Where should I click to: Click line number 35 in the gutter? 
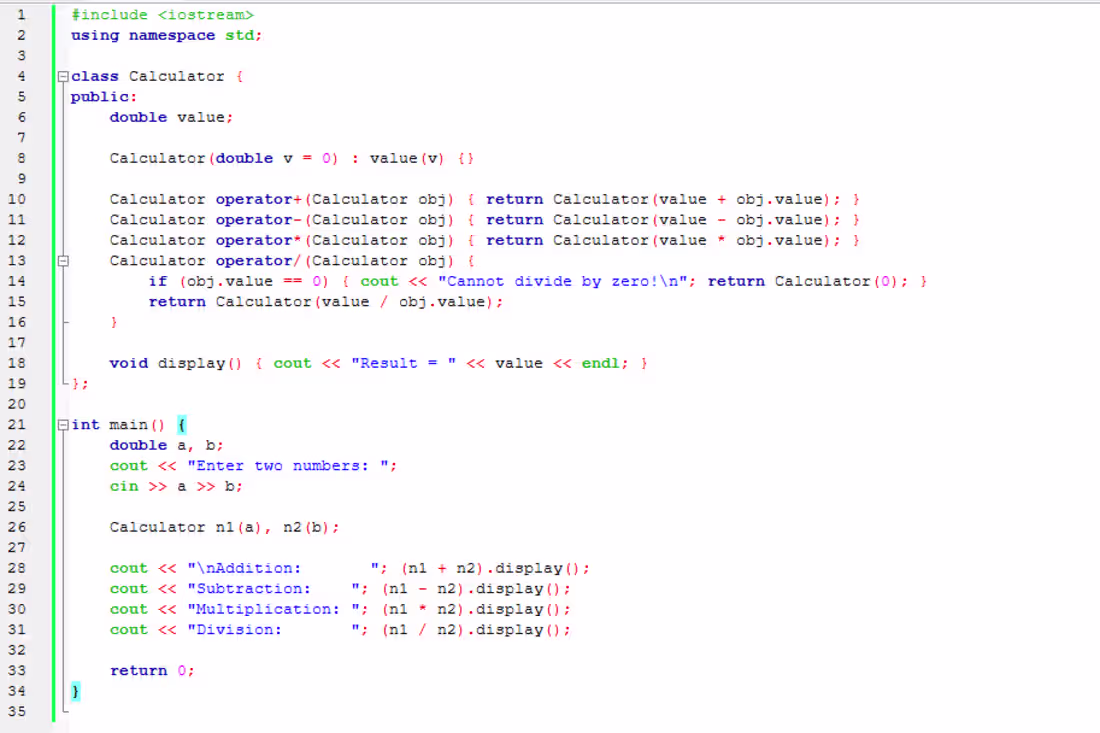(x=17, y=712)
